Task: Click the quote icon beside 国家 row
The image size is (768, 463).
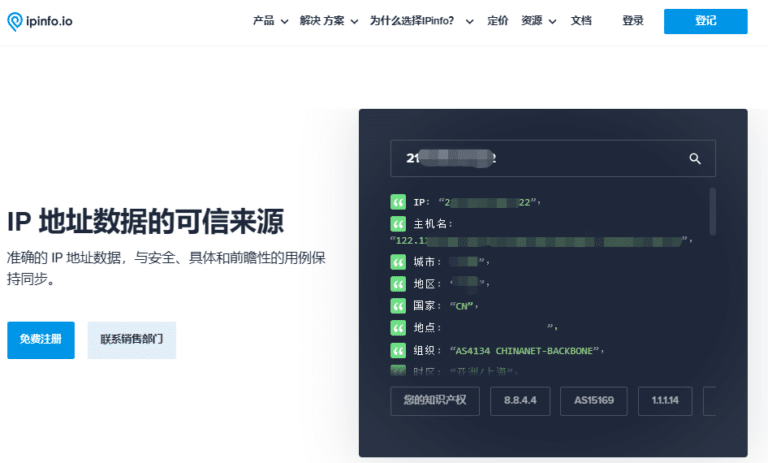Action: pos(398,306)
